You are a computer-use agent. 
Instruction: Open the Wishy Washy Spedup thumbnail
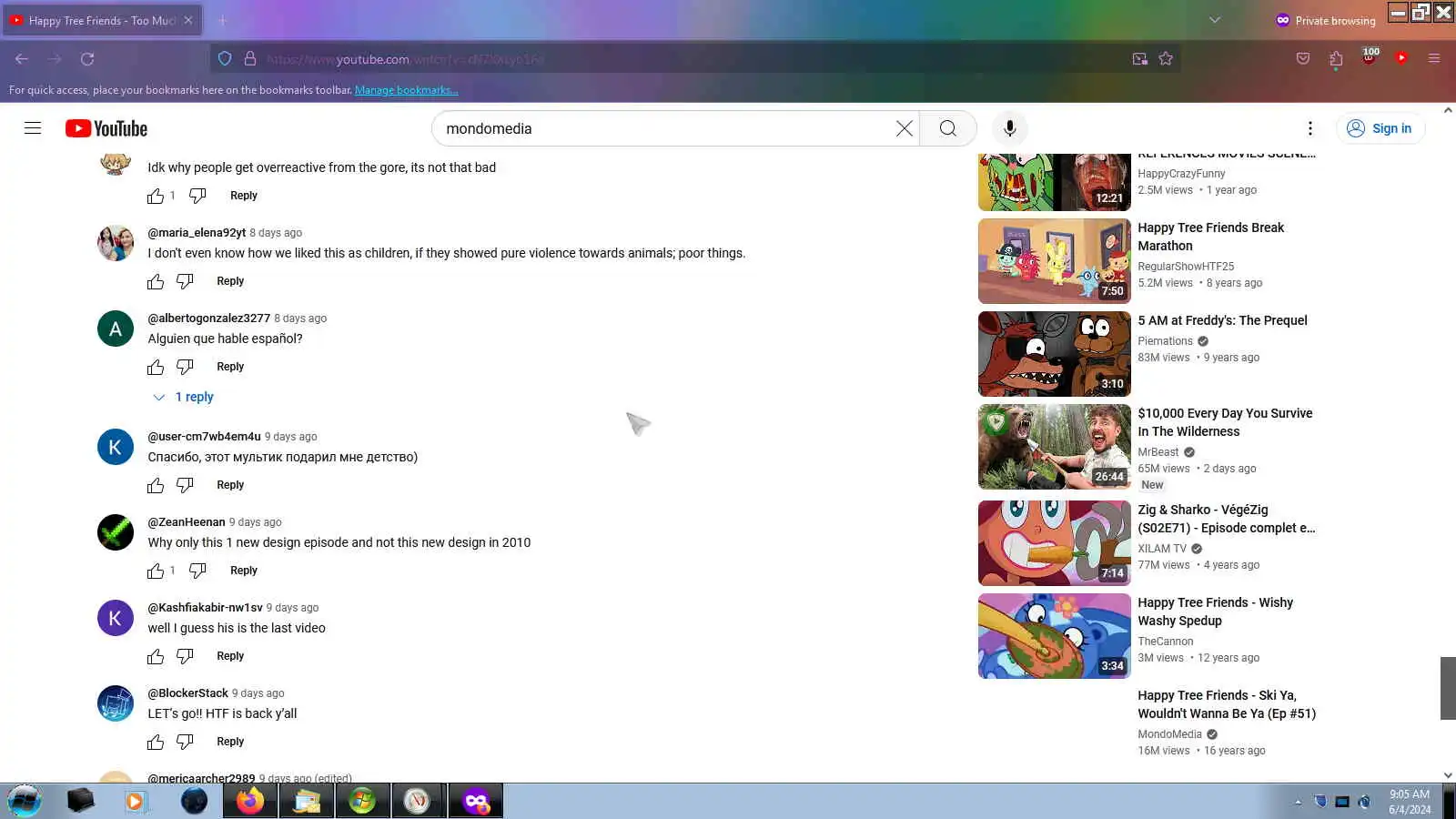point(1054,636)
